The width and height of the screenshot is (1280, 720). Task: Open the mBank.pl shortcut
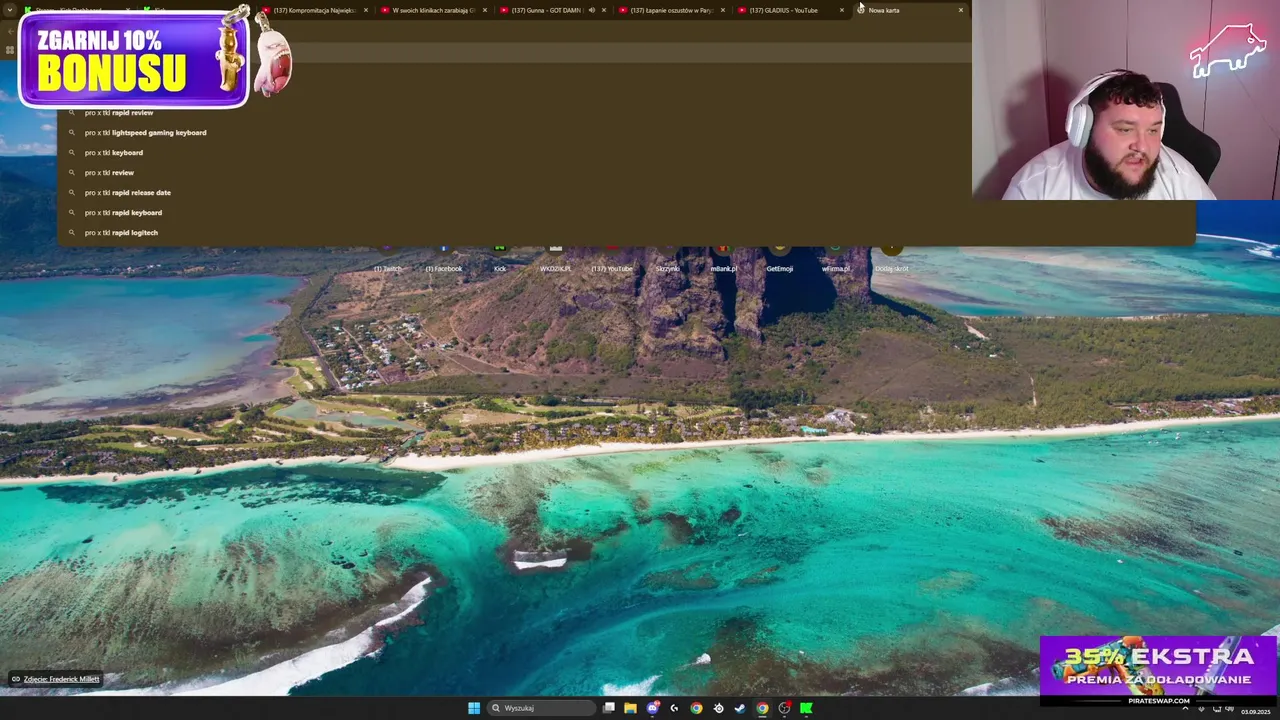pyautogui.click(x=724, y=259)
